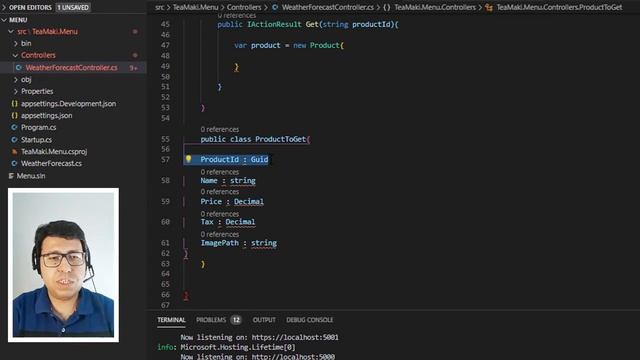Click the braces icon of appsettings.Development.json
640x360 pixels.
point(15,104)
